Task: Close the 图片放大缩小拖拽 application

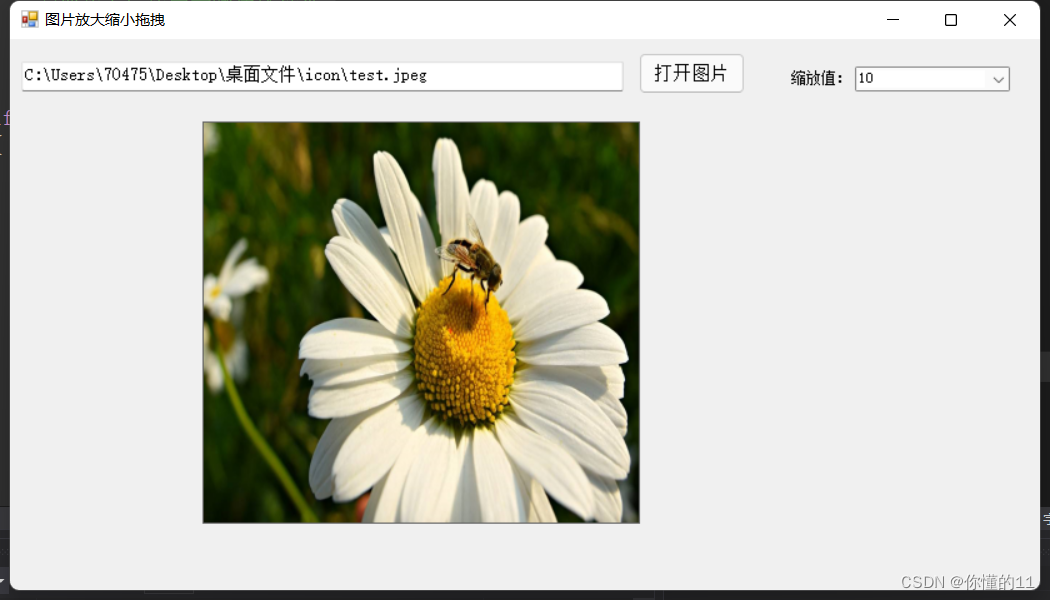Action: tap(1009, 19)
